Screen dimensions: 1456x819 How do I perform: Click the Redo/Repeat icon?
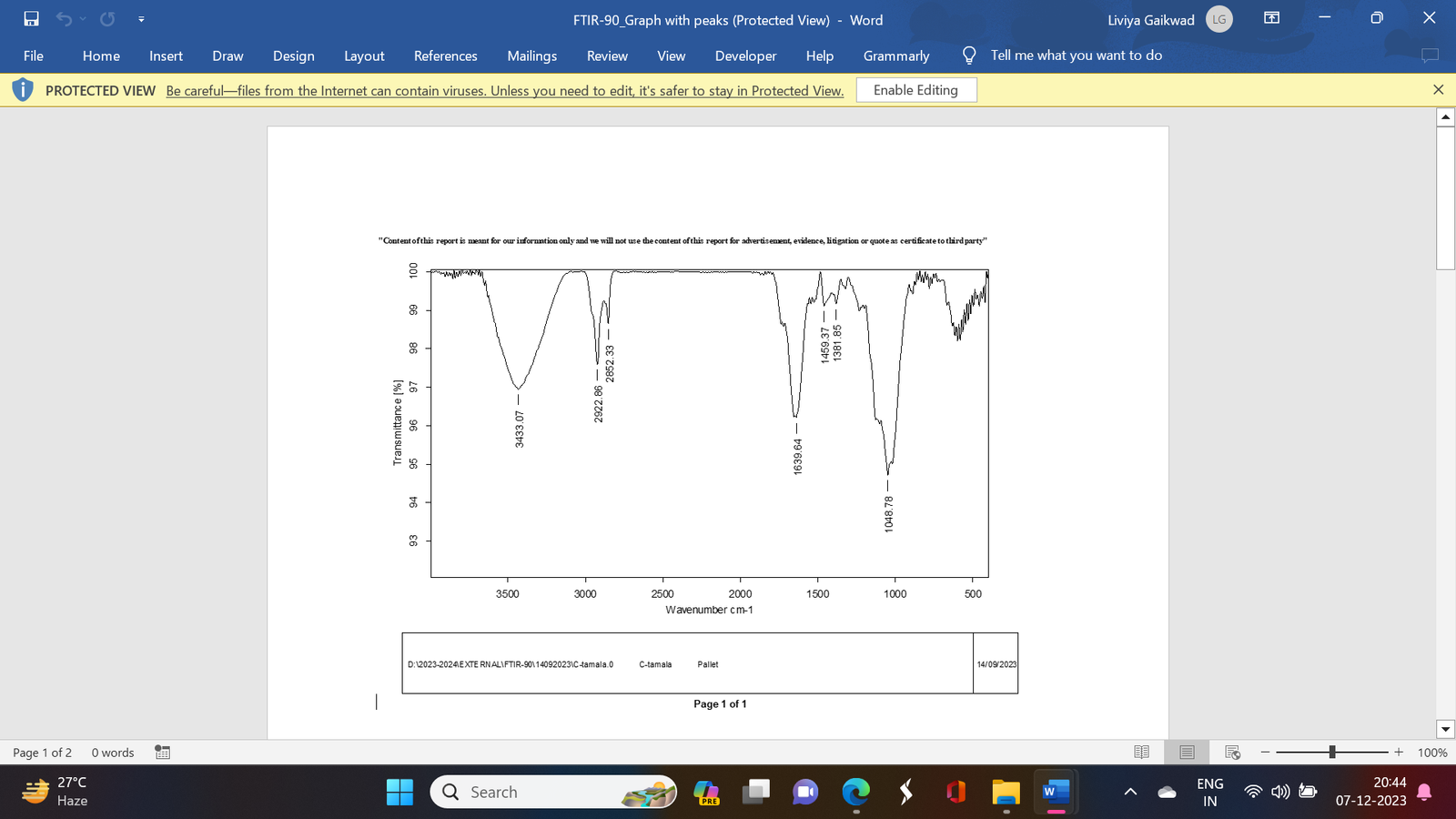pyautogui.click(x=107, y=19)
